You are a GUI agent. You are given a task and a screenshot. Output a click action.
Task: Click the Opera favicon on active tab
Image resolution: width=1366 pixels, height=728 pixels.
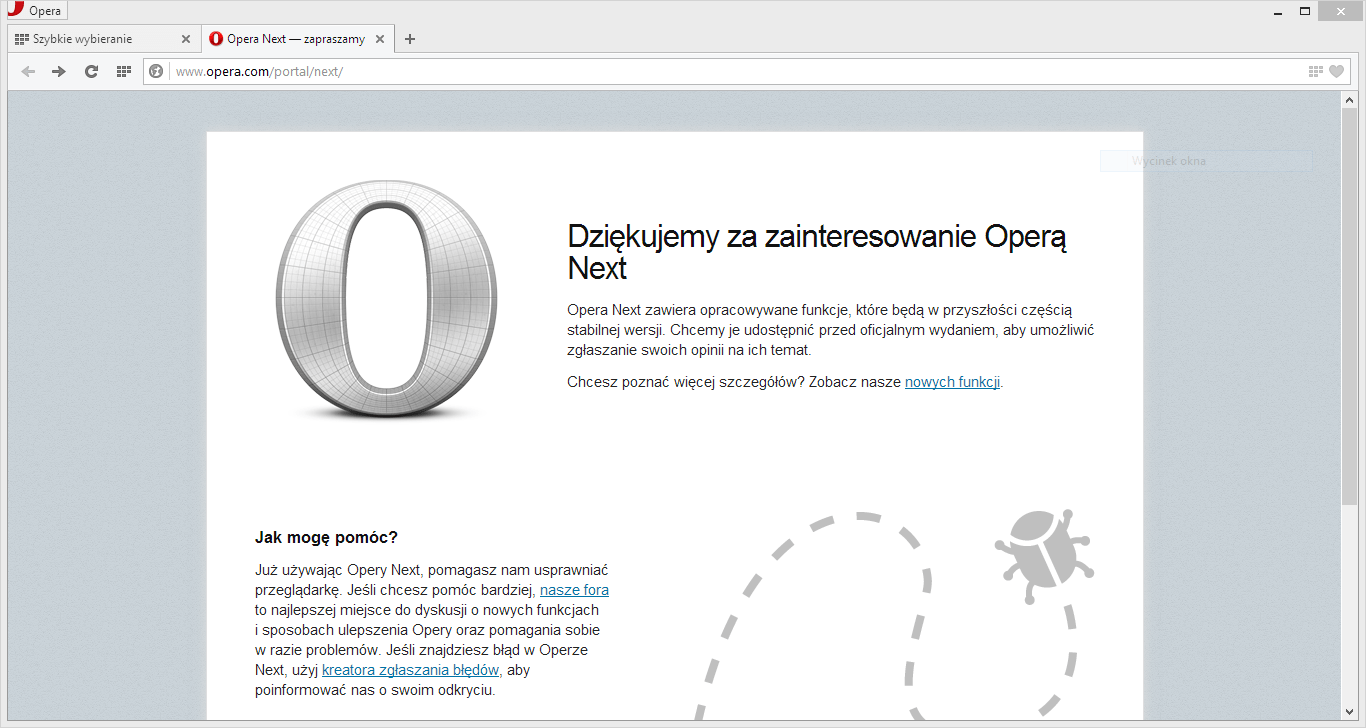(x=216, y=39)
